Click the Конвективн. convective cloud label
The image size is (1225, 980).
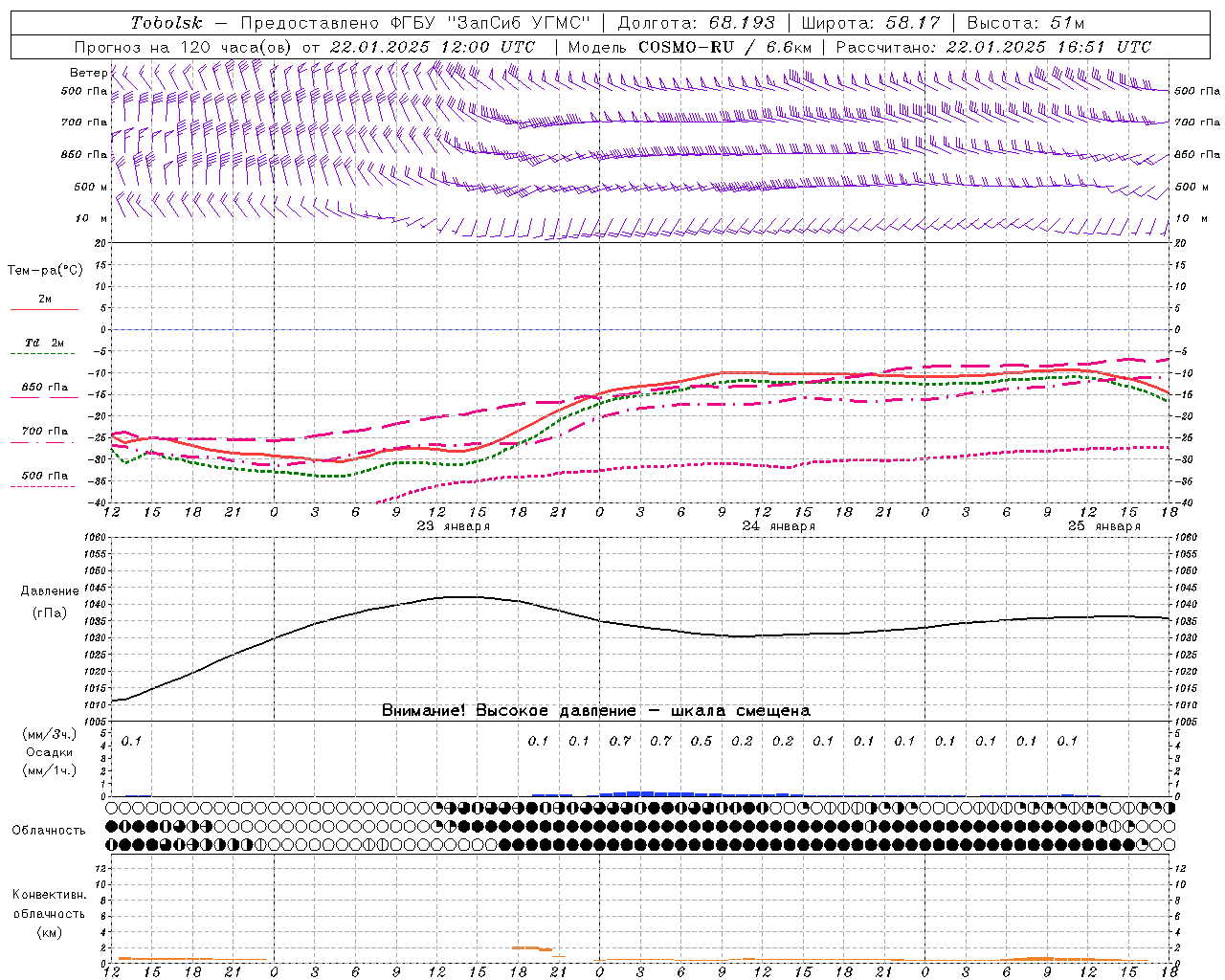tap(50, 895)
